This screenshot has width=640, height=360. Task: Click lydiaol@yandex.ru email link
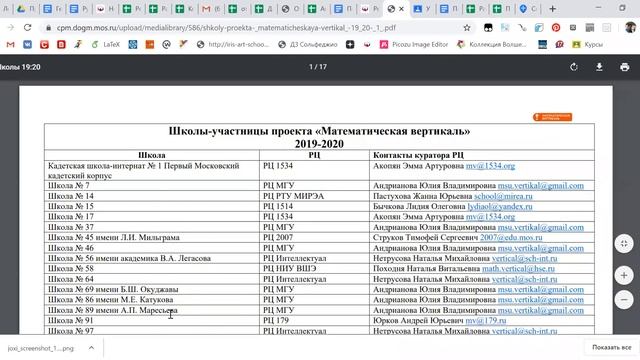[500, 207]
